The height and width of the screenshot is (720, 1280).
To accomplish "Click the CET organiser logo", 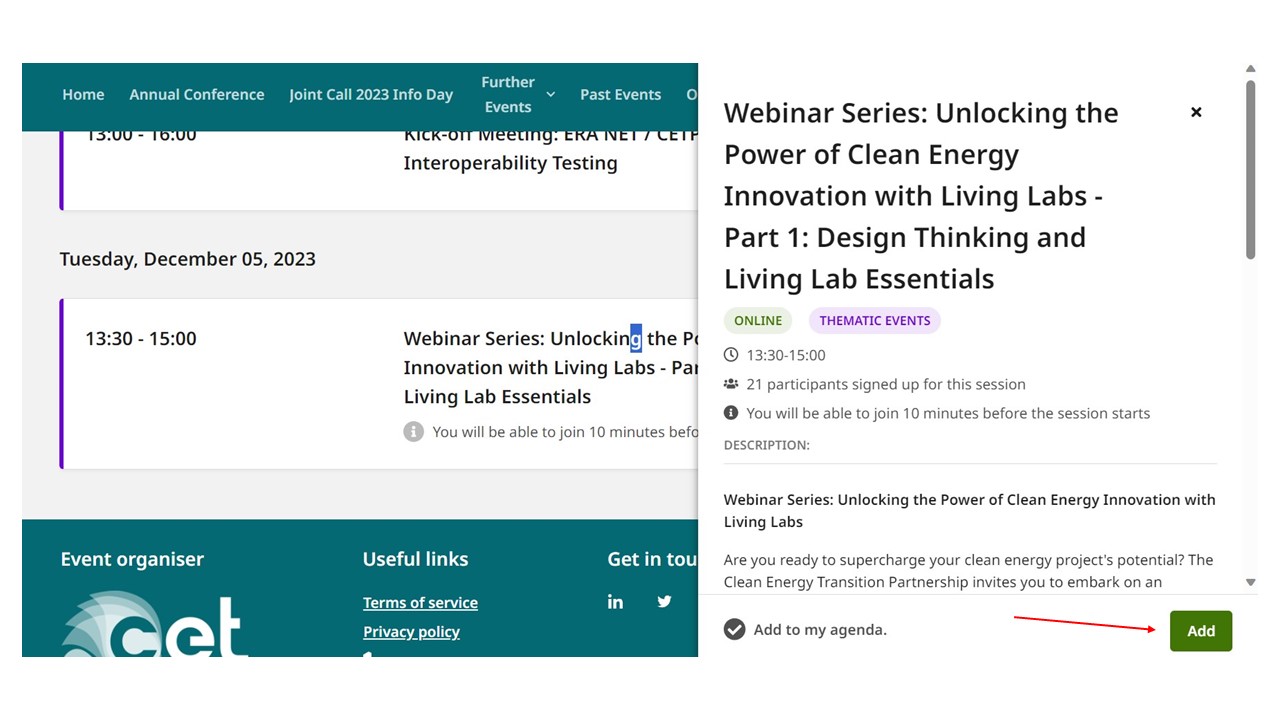I will click(154, 625).
